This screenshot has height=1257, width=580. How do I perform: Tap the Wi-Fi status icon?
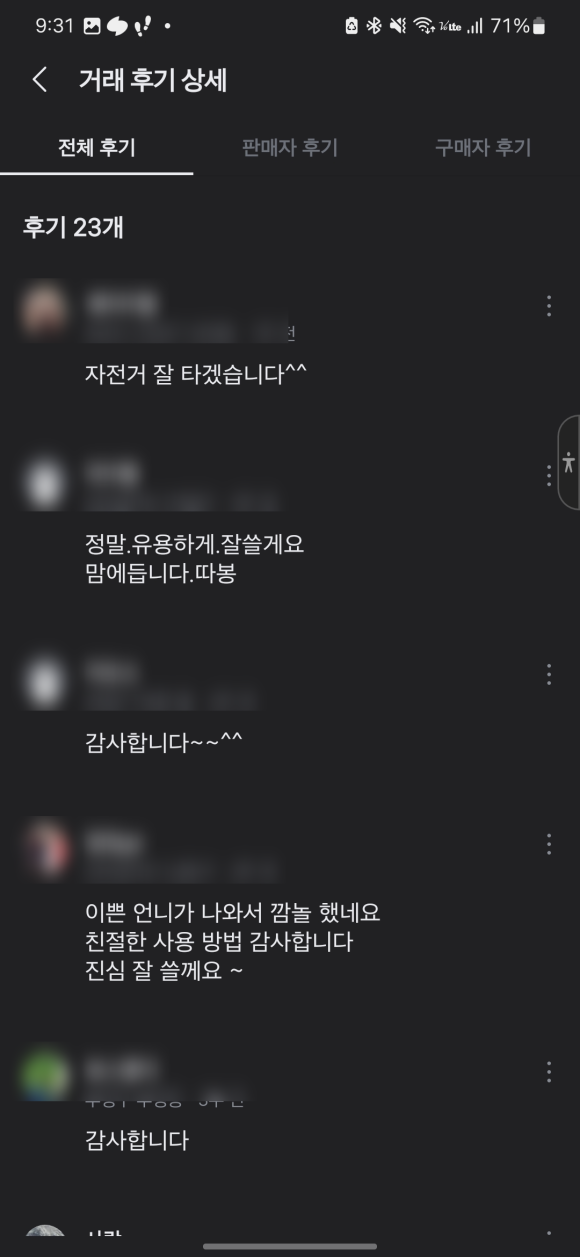point(424,27)
